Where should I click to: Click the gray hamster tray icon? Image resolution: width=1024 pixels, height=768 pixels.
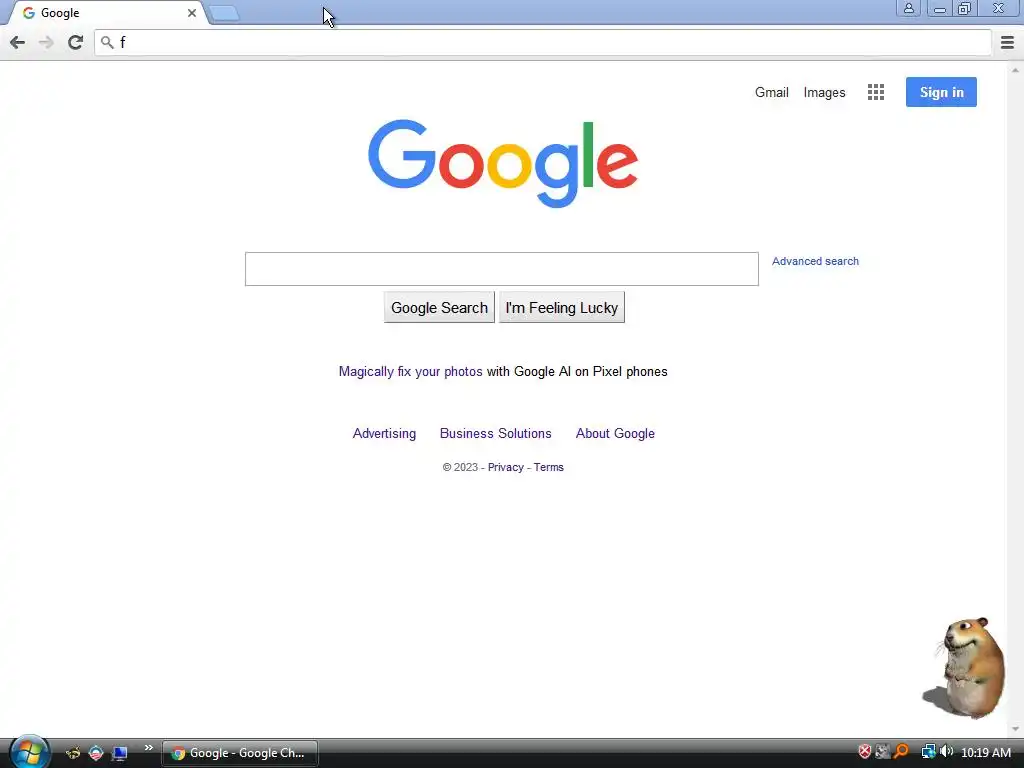(x=882, y=752)
